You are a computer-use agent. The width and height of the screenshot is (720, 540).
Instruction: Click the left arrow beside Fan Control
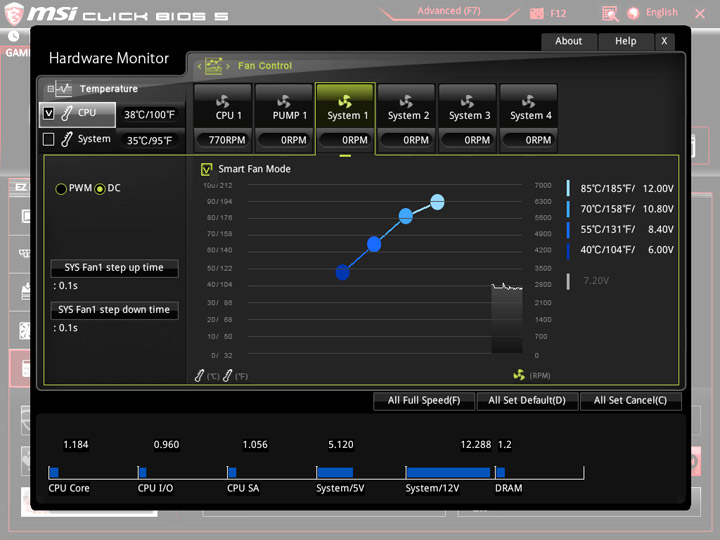(199, 67)
